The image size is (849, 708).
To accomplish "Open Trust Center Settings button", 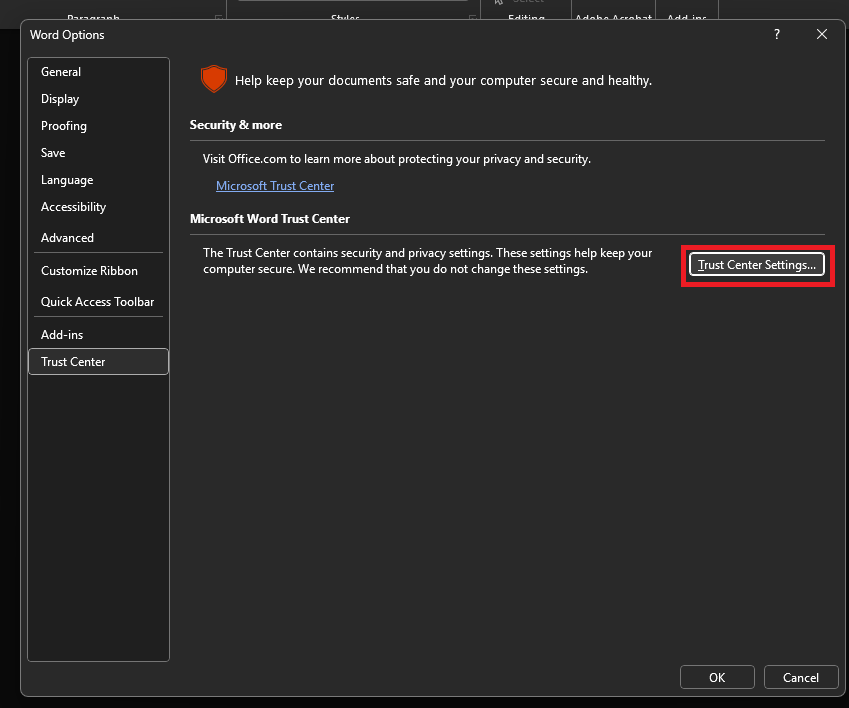I will click(x=757, y=265).
